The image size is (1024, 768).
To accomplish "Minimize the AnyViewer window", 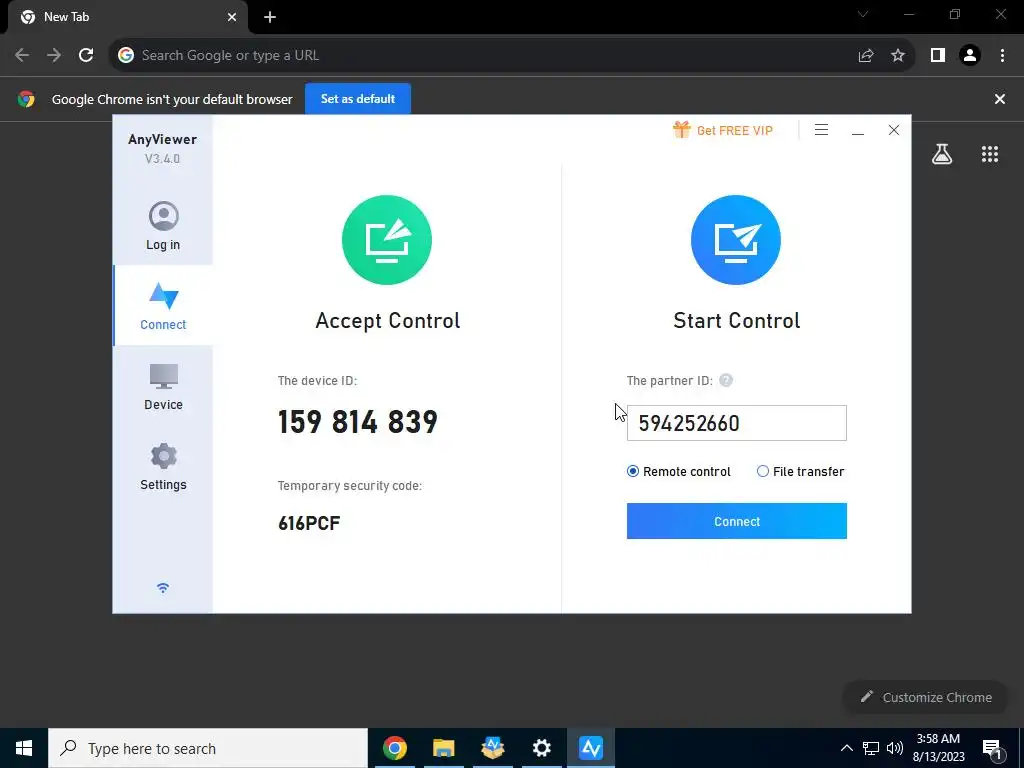I will pos(858,131).
